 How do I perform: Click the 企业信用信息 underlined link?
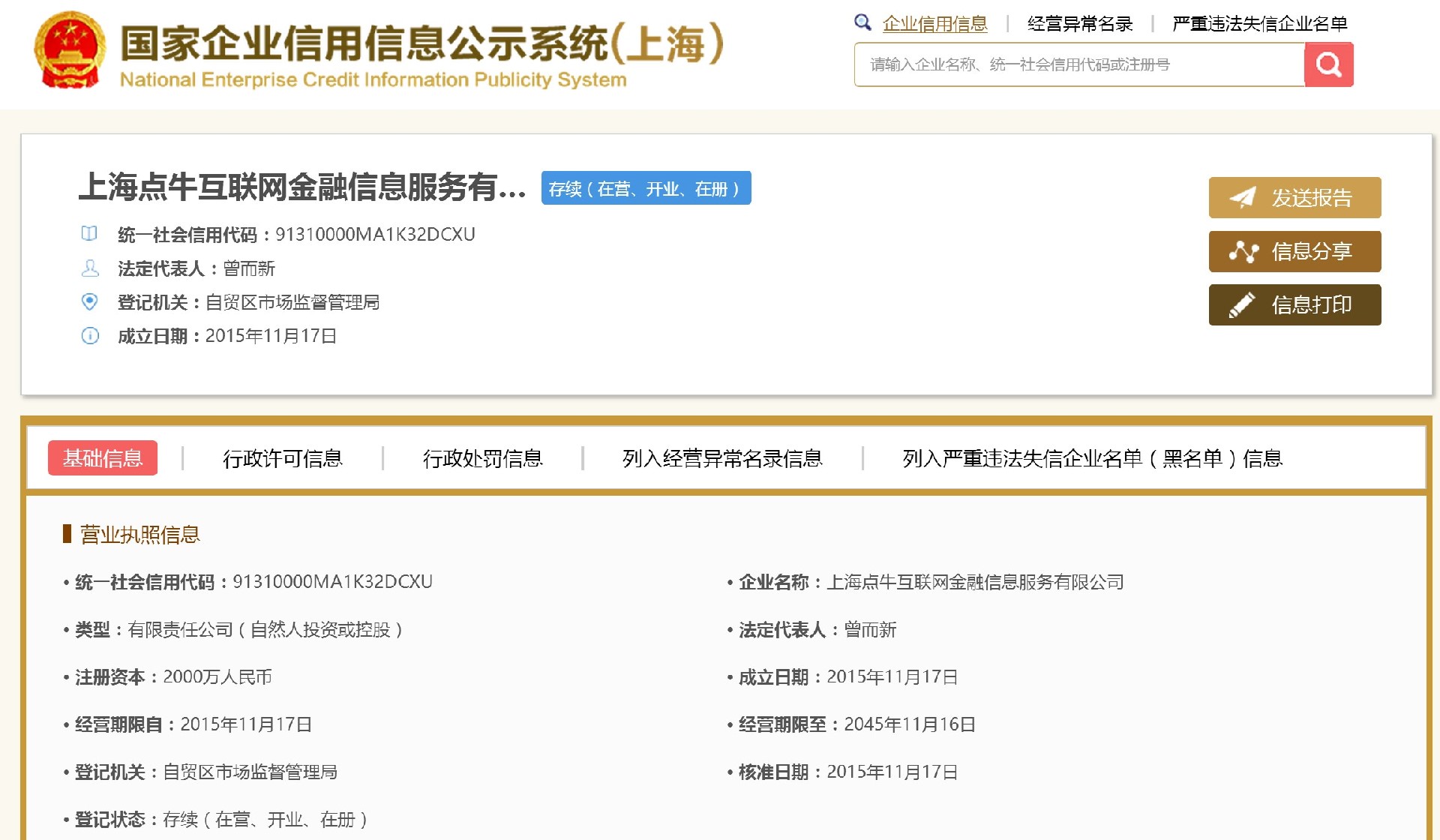pyautogui.click(x=936, y=22)
